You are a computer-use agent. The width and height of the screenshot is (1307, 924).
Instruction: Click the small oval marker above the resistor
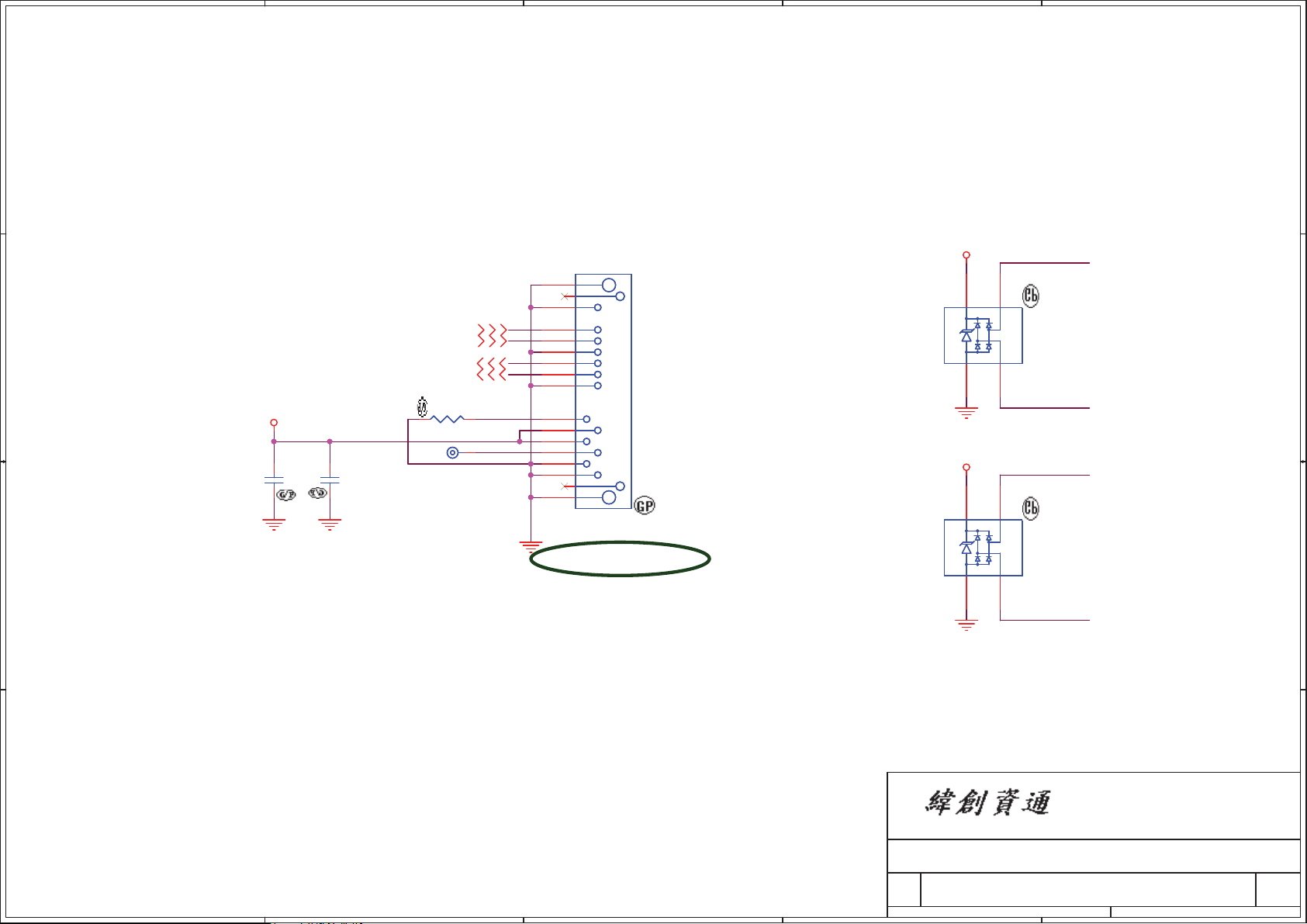pyautogui.click(x=422, y=407)
